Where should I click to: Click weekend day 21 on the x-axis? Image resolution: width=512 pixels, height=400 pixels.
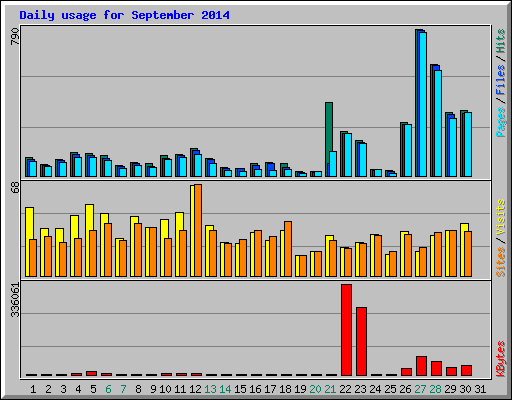tap(330, 389)
